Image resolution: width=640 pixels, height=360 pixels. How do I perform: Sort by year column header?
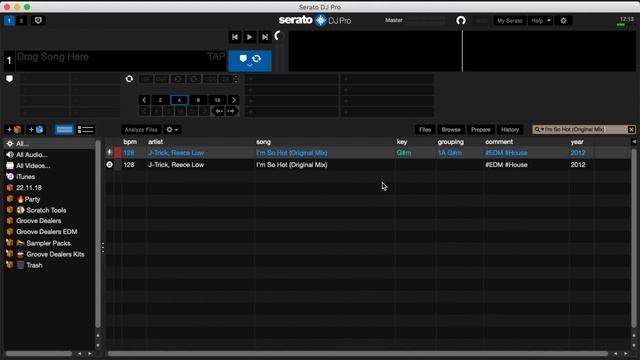[577, 142]
